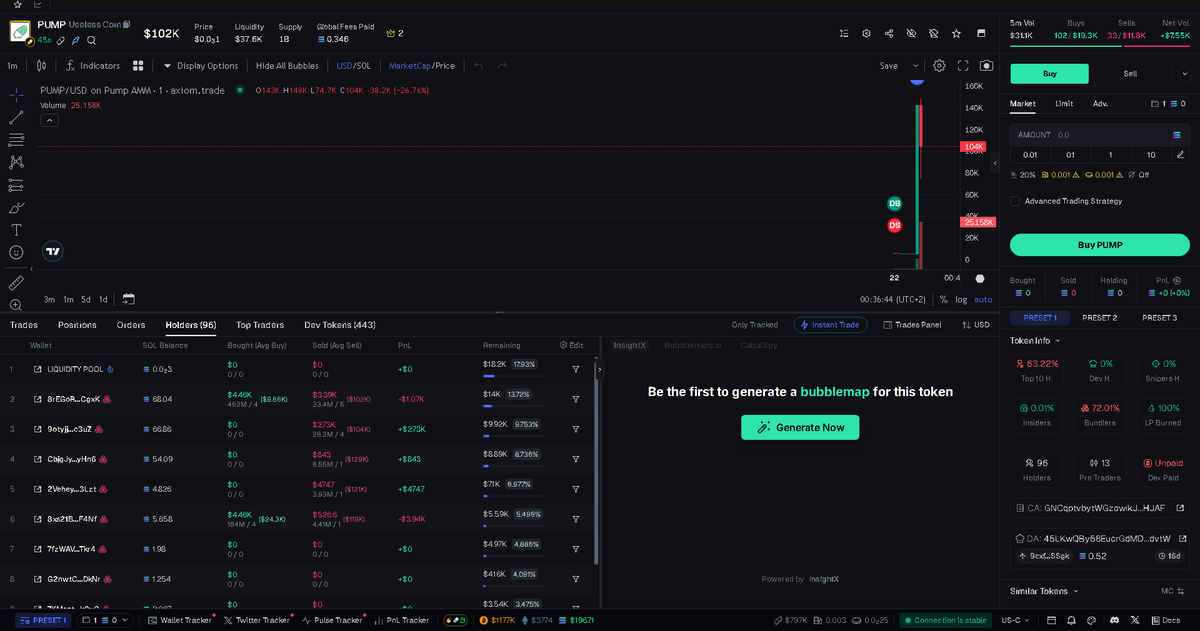1200x631 pixels.
Task: Enable Advanced Trading Strategy checkbox
Action: [1015, 201]
